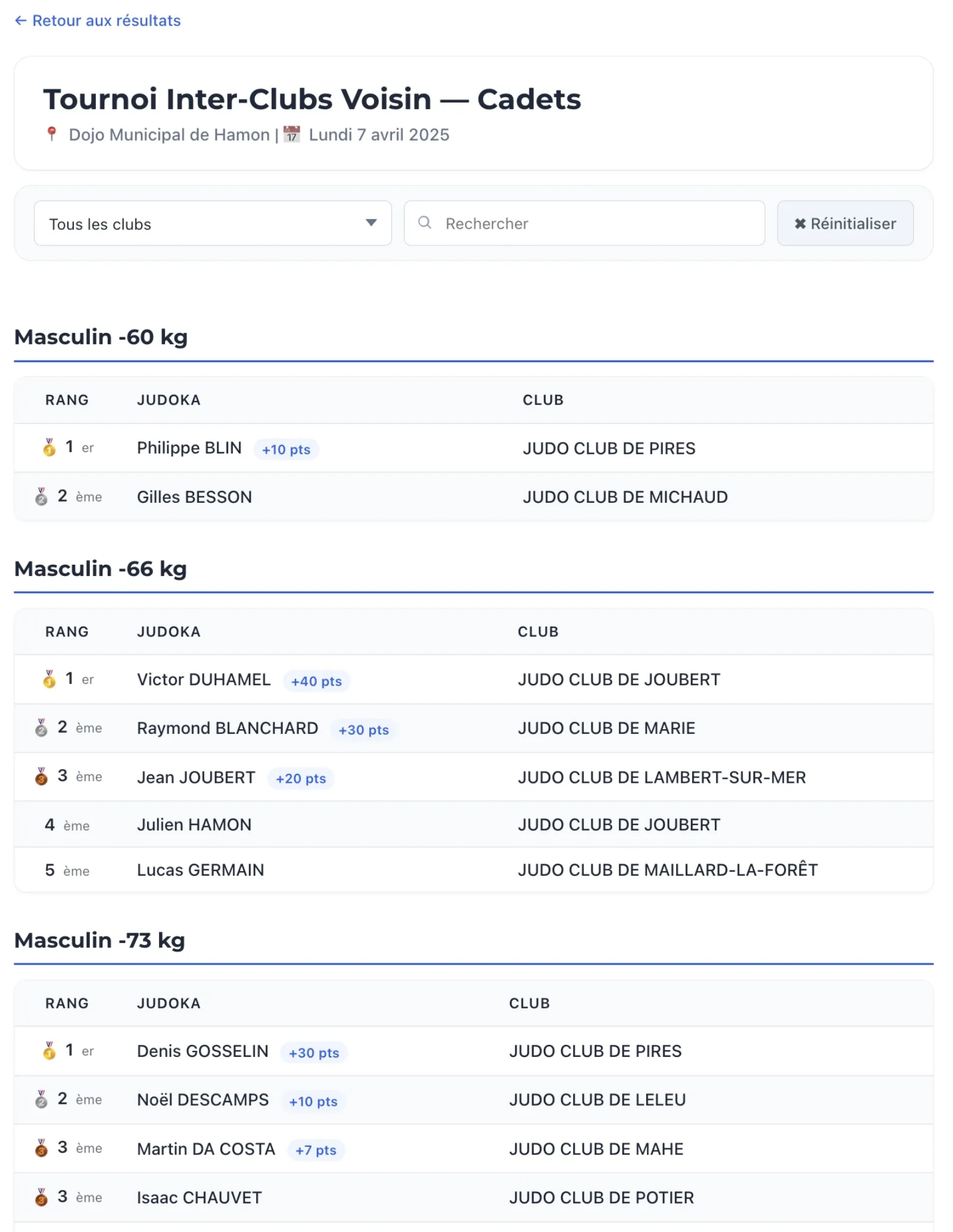
Task: Click the Masculin -73 kg section heading
Action: pos(99,941)
